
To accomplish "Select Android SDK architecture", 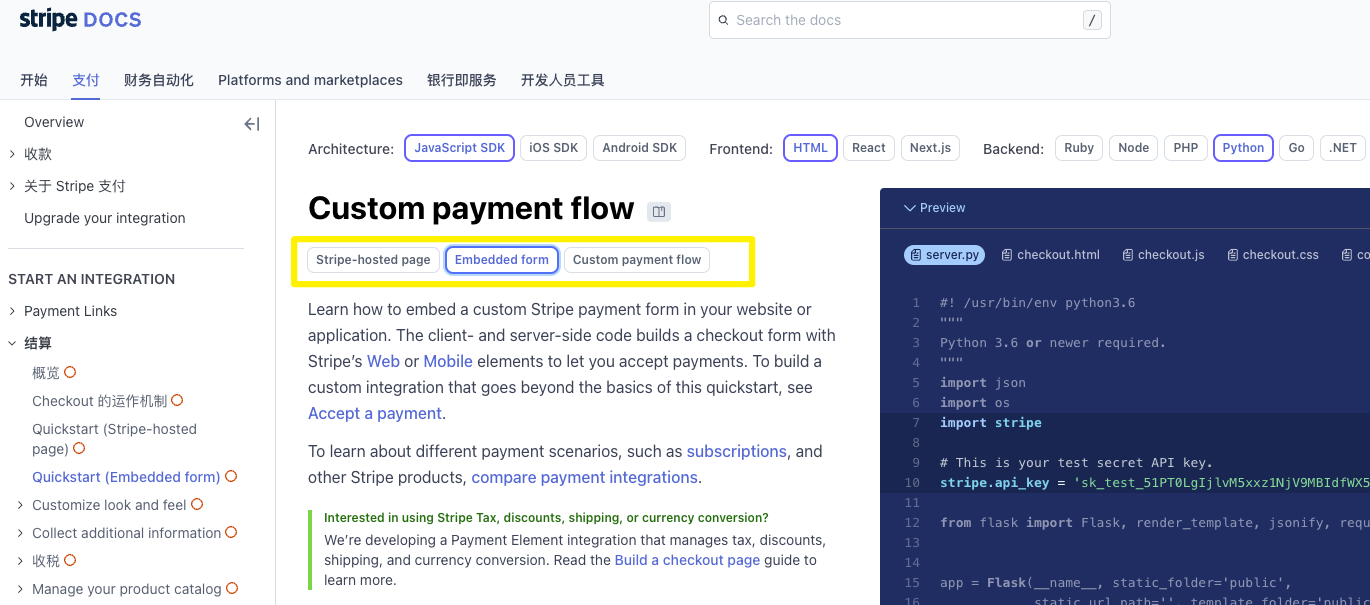I will (640, 148).
